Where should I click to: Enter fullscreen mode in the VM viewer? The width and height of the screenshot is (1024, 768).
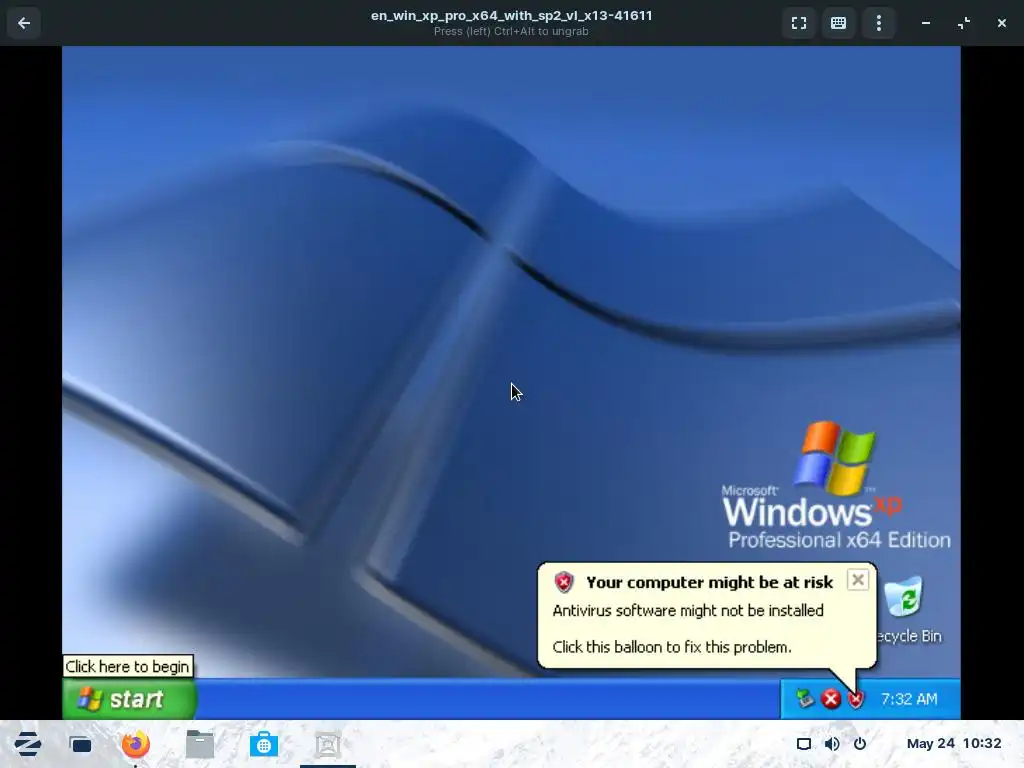(799, 24)
